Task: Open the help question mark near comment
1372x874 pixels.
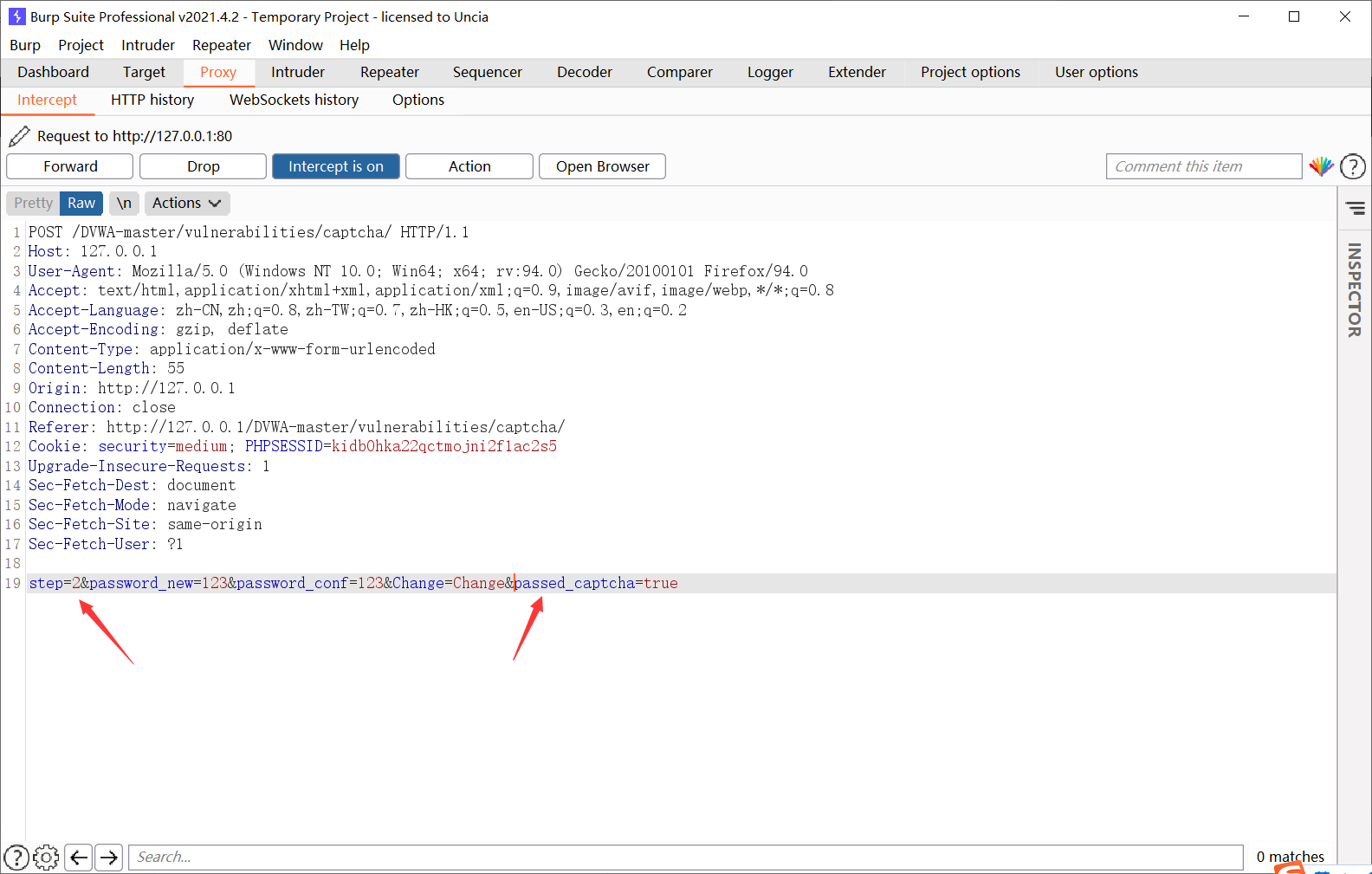Action: point(1352,166)
